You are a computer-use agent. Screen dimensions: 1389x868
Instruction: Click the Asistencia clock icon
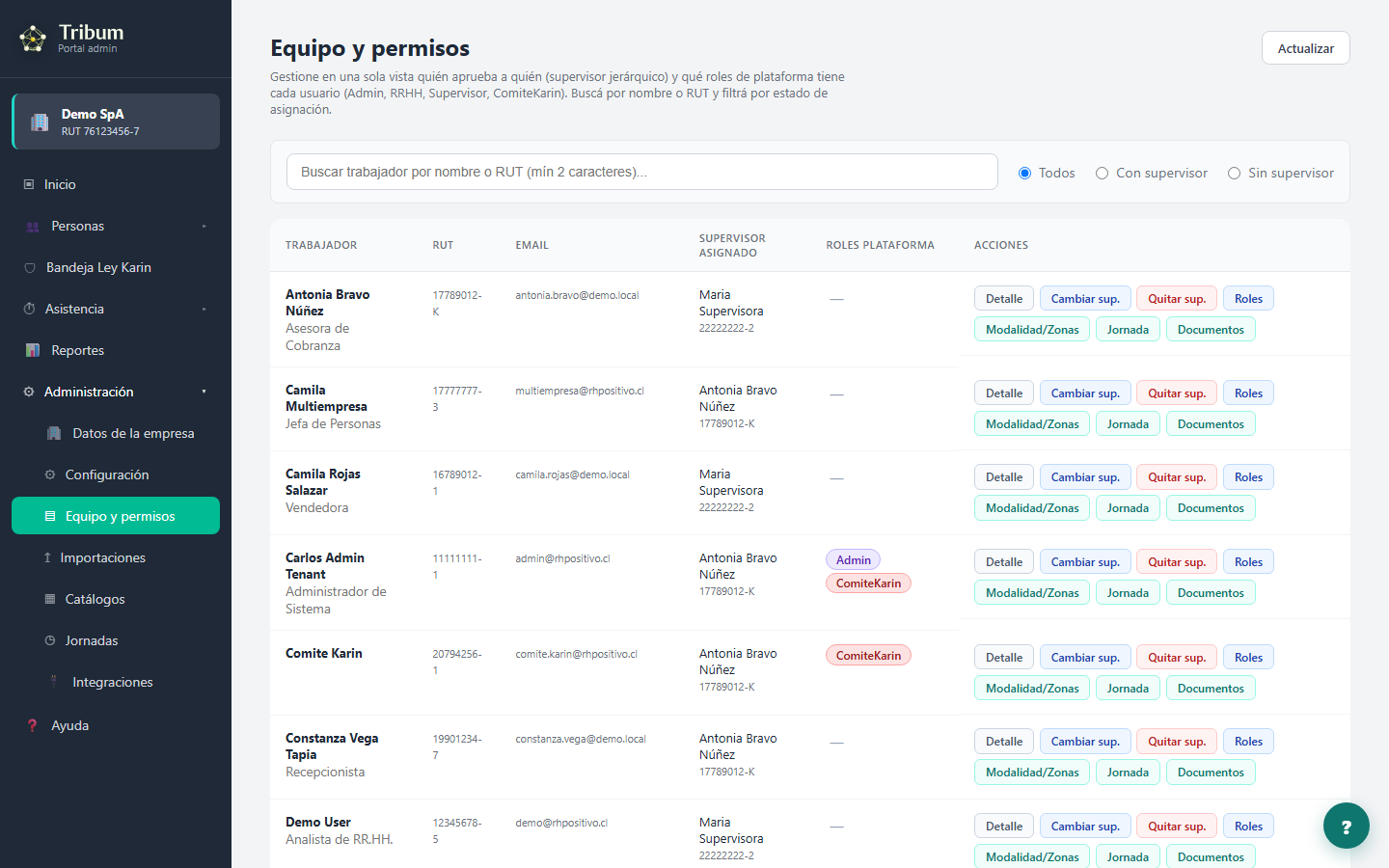pos(29,310)
